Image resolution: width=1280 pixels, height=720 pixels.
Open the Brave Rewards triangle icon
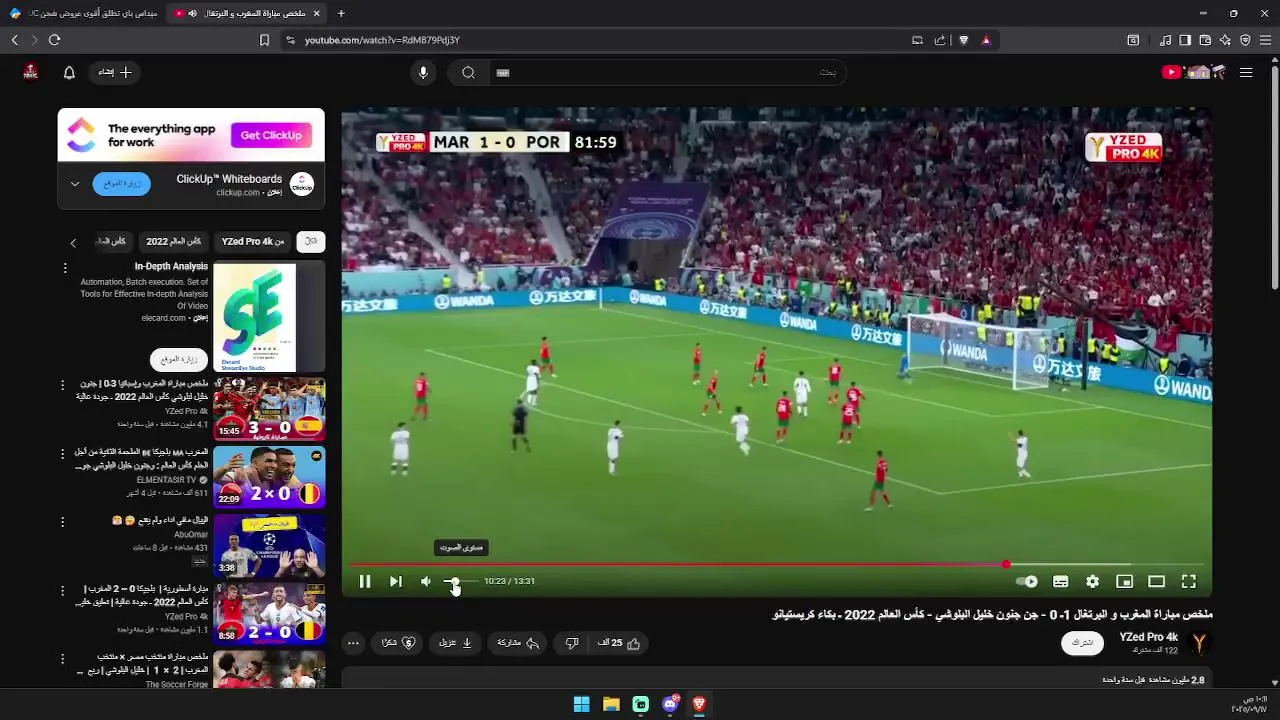[x=986, y=40]
